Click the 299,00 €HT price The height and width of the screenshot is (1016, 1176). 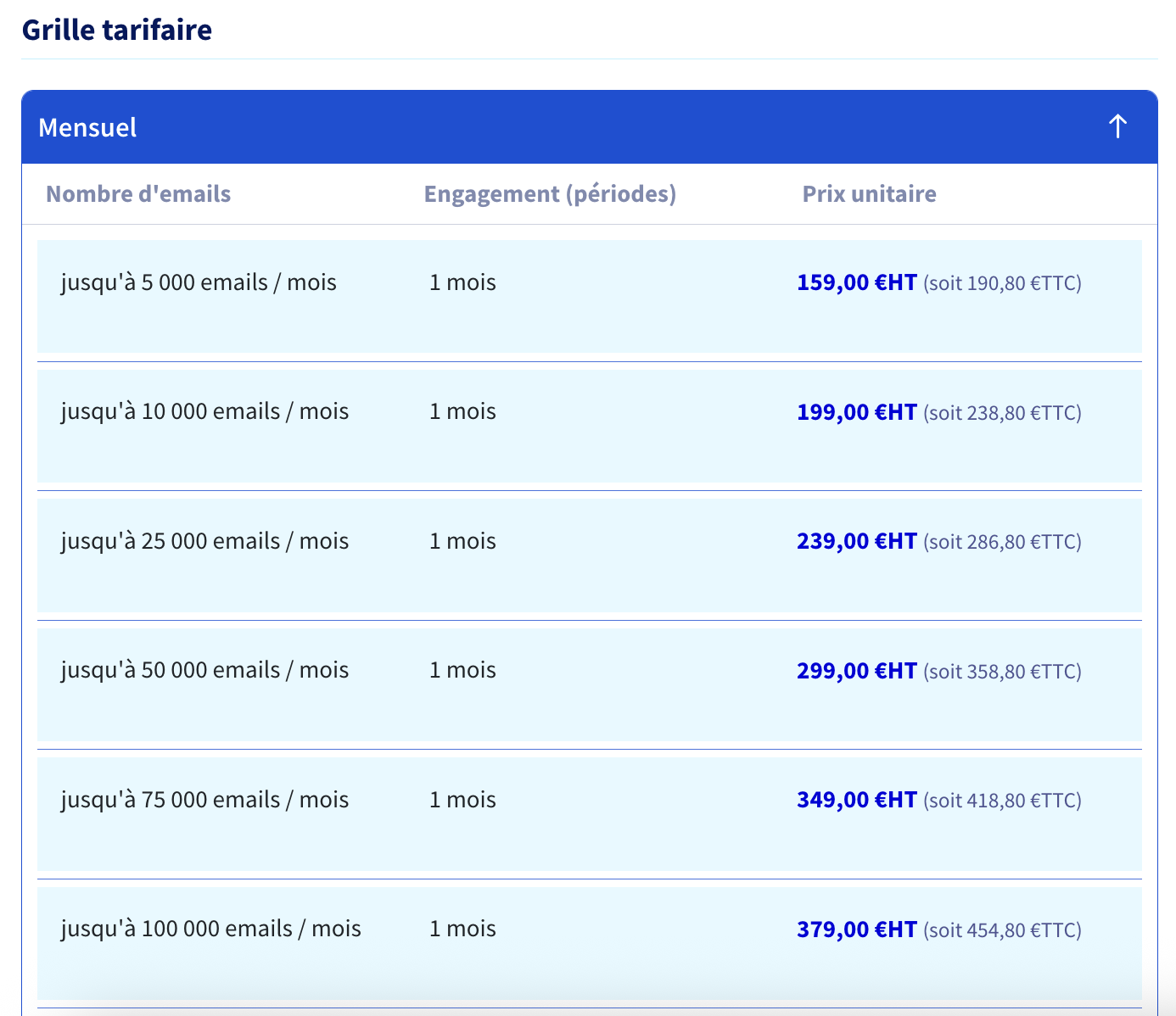click(x=857, y=671)
